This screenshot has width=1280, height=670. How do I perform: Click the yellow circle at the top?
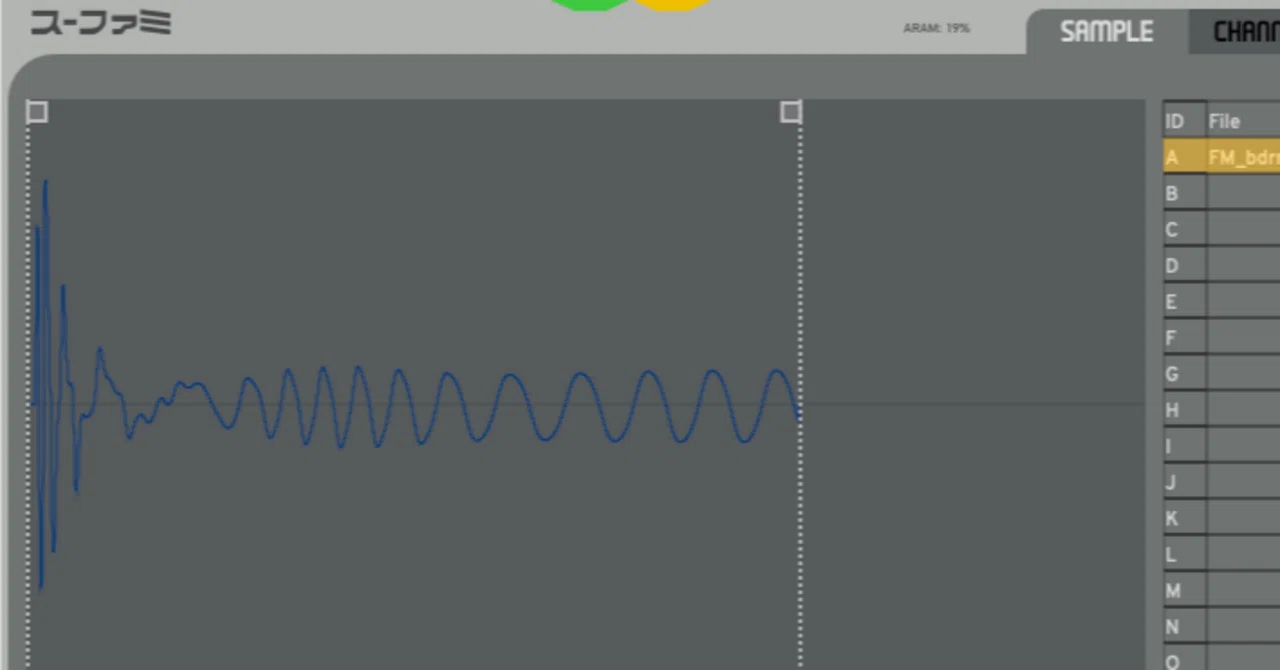pos(674,5)
